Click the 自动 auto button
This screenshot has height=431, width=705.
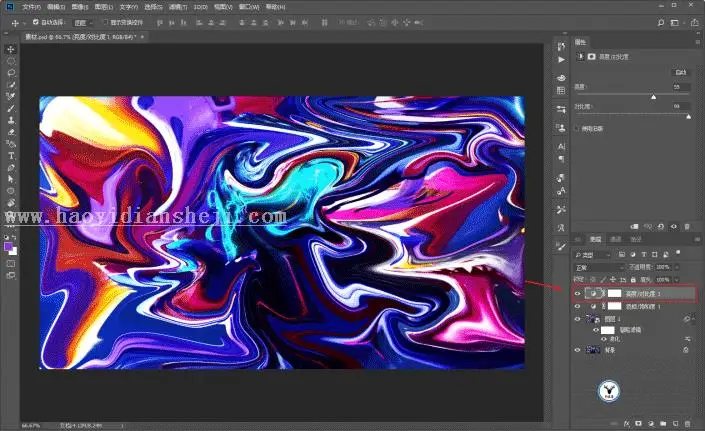point(681,72)
